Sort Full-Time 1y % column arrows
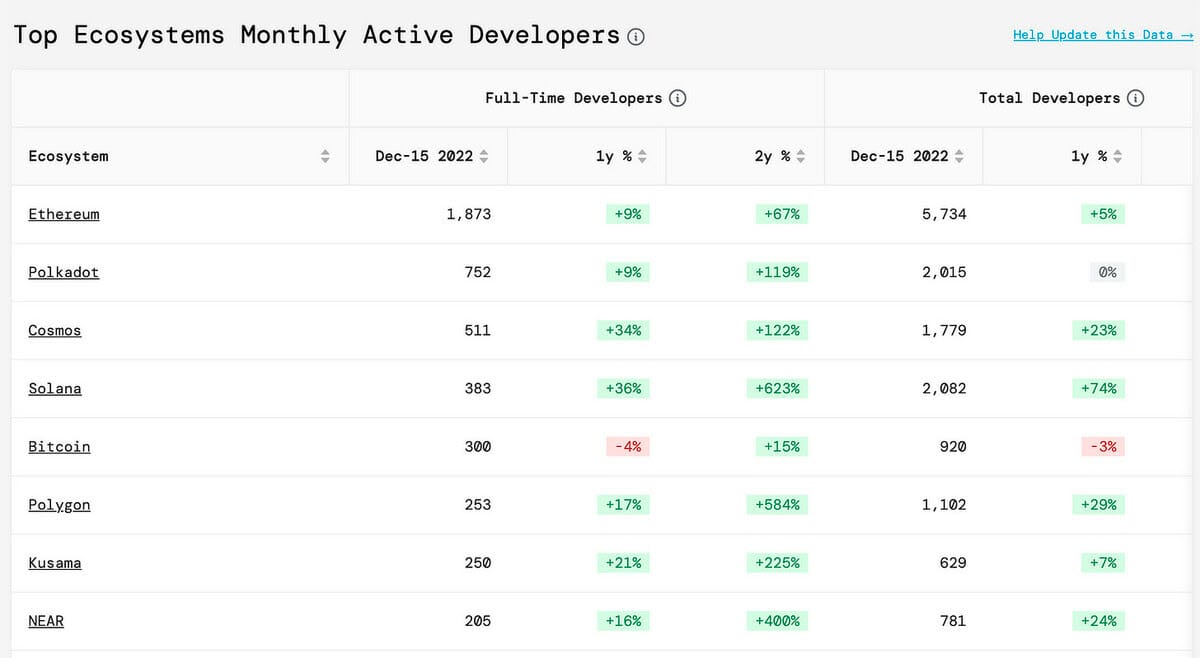1200x658 pixels. pos(642,156)
